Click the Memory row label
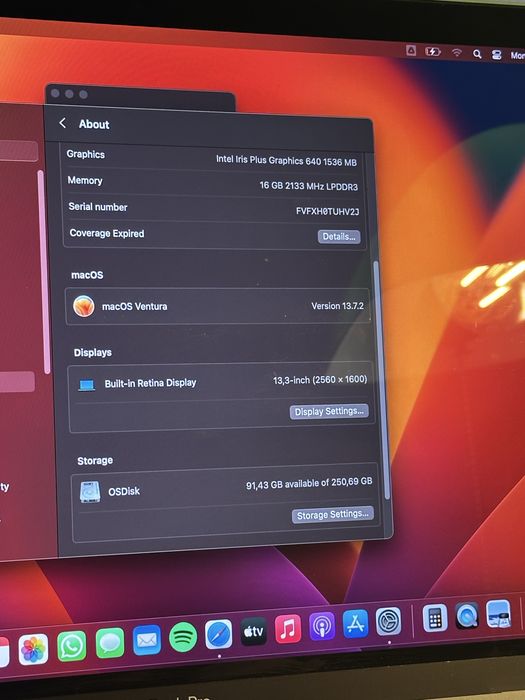Screen dimensions: 525x700 pyautogui.click(x=85, y=180)
